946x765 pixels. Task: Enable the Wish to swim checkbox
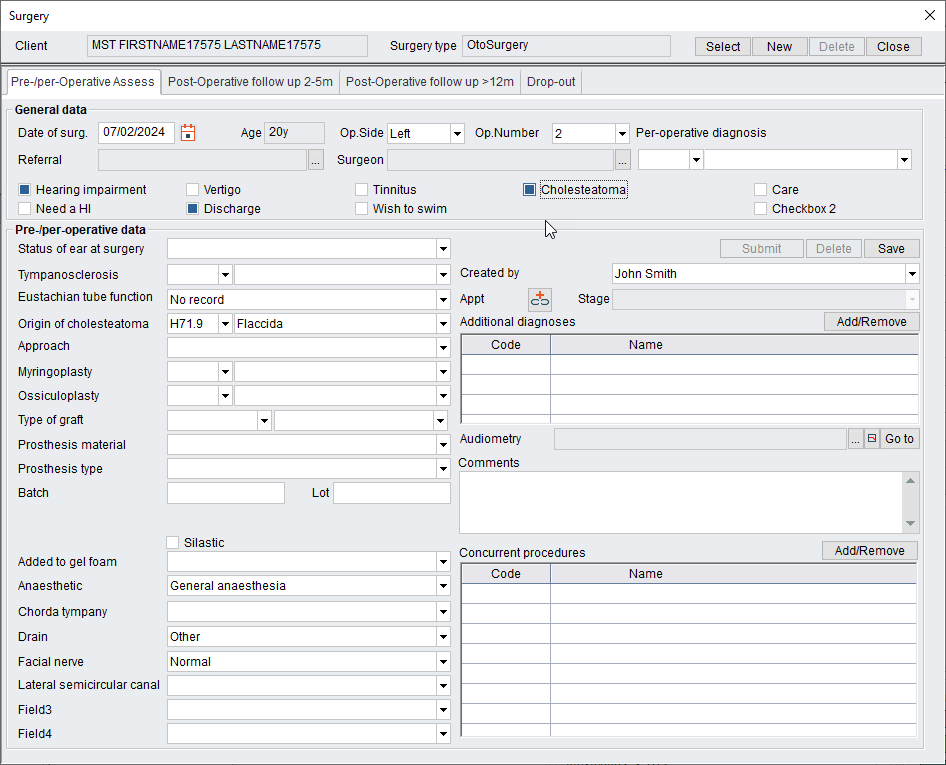click(361, 209)
